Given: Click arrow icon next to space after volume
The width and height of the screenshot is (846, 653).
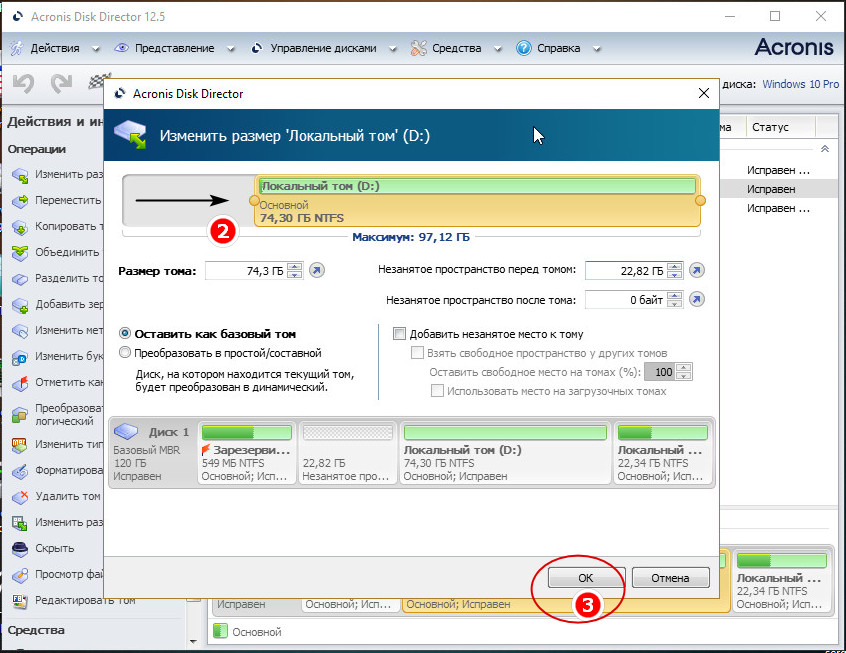Looking at the screenshot, I should (x=697, y=300).
